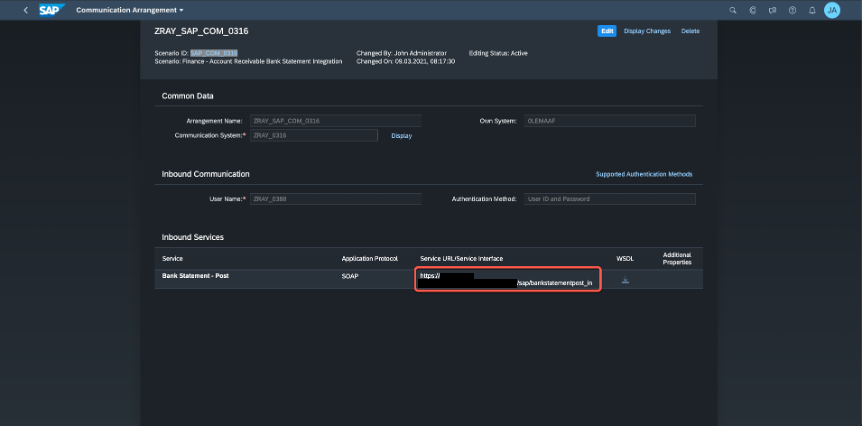The image size is (862, 426).
Task: Download the WSDL for Bank Statement - Post
Action: pos(625,280)
